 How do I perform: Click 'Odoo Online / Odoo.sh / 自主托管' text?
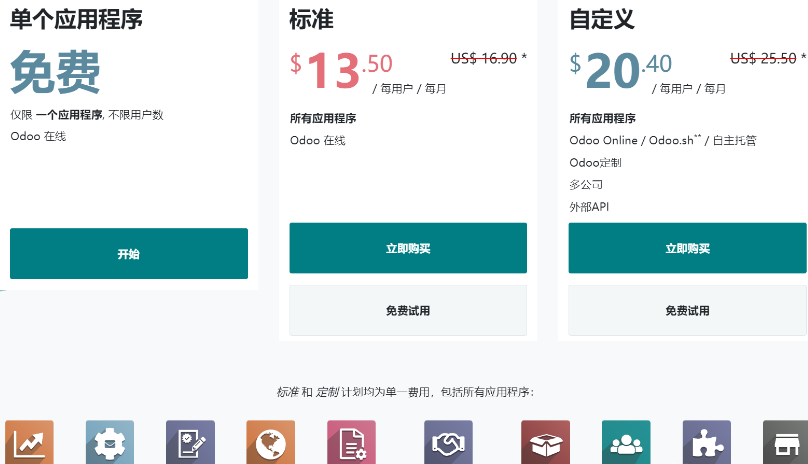coord(663,140)
